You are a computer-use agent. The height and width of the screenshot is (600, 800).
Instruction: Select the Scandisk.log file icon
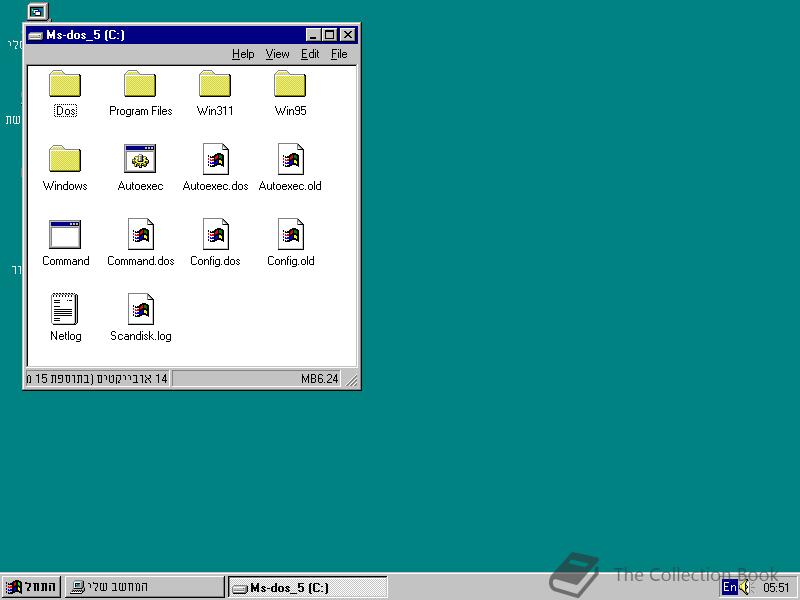[x=140, y=309]
